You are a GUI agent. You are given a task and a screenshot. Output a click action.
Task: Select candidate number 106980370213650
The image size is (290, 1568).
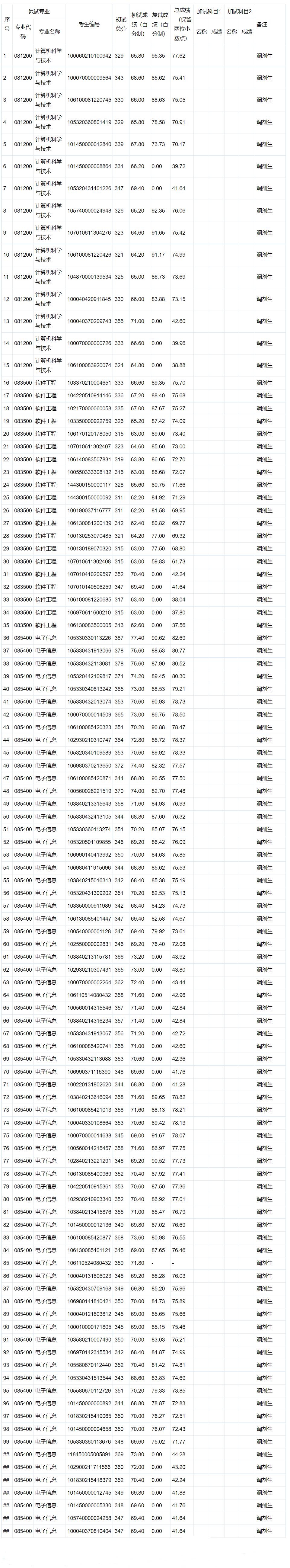(x=89, y=766)
